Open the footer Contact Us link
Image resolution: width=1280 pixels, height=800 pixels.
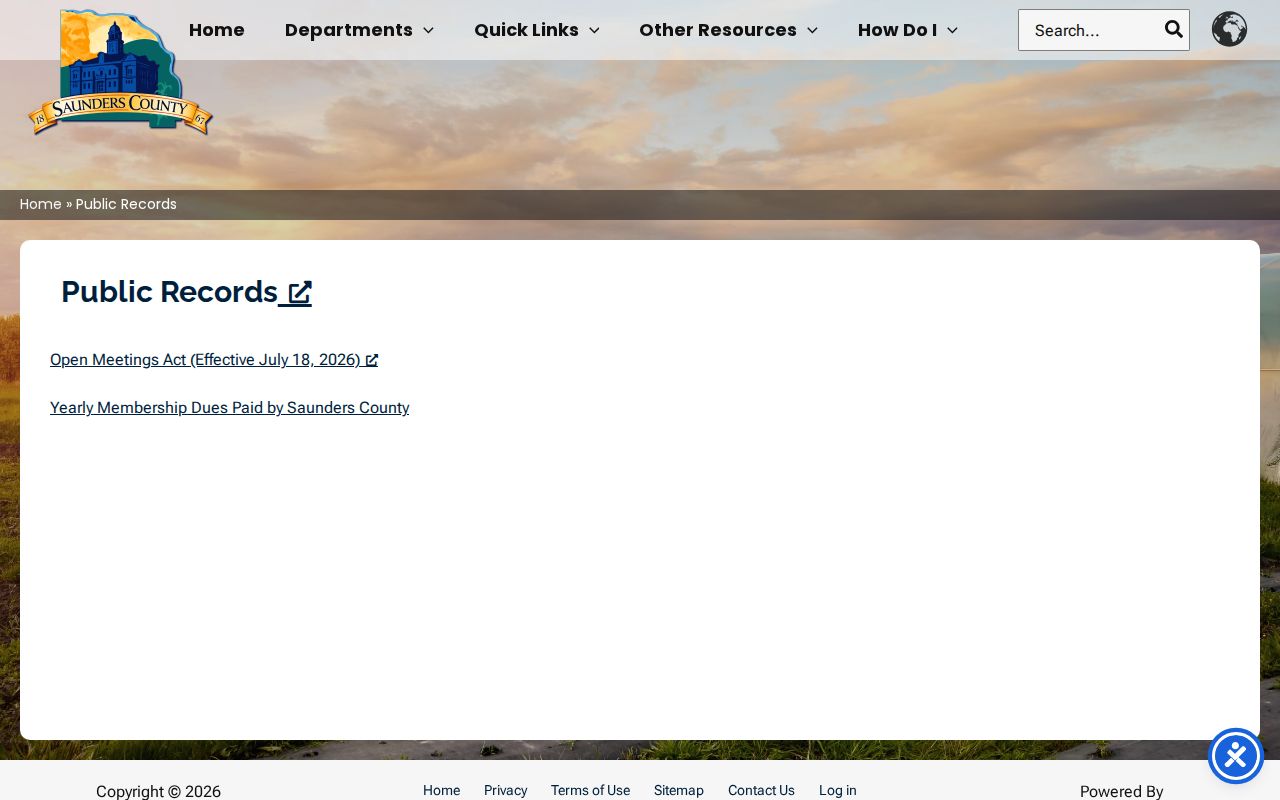761,790
